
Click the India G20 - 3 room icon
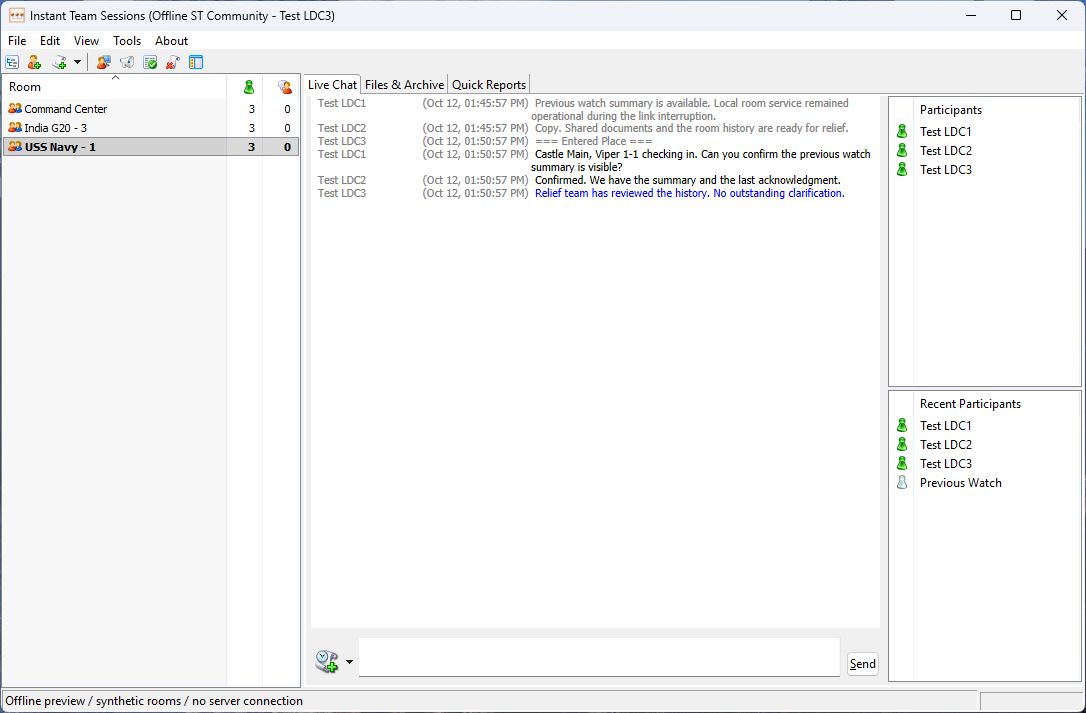(x=15, y=127)
